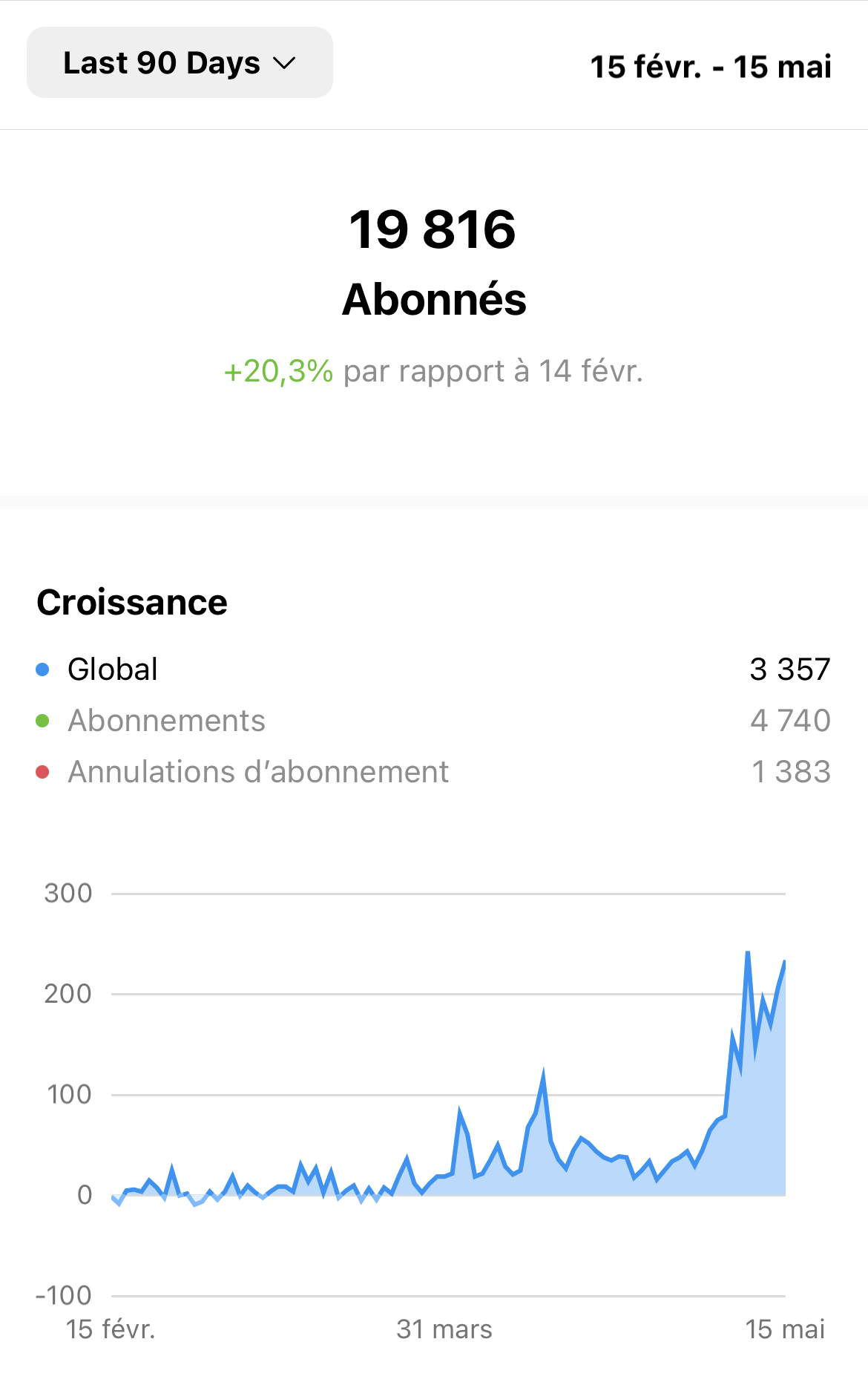Toggle the Global series blue dot
Image resolution: width=868 pixels, height=1385 pixels.
(42, 669)
